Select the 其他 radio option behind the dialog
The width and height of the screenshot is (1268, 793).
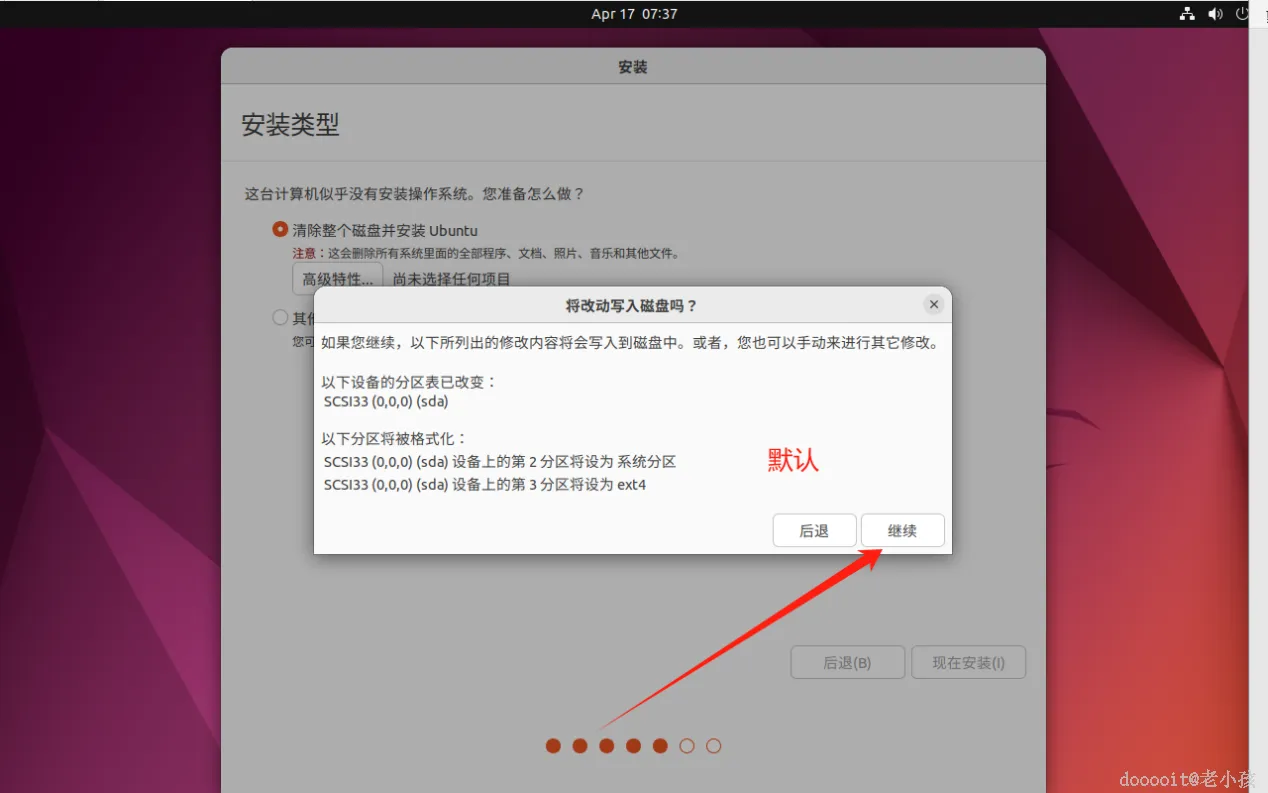point(280,318)
